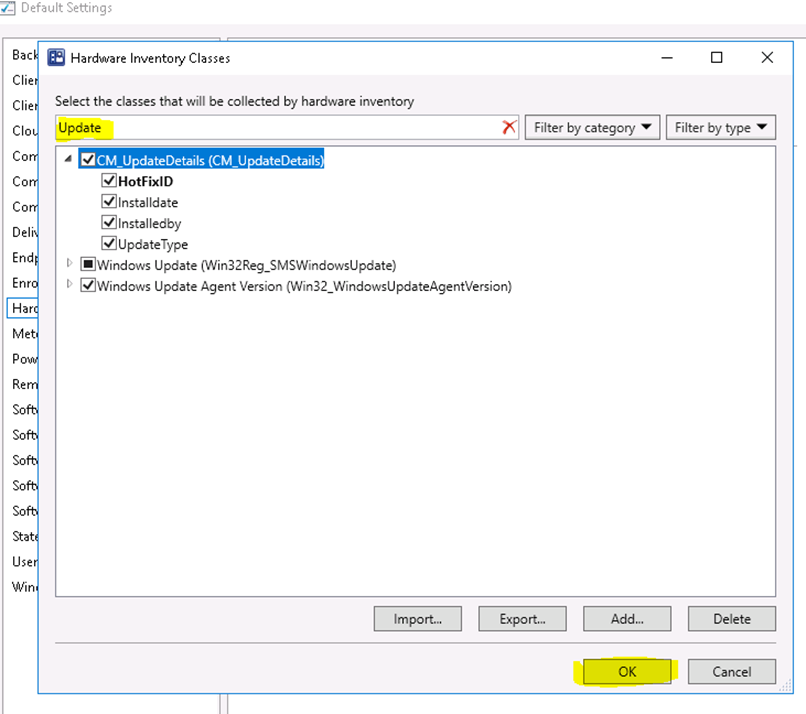Toggle the Installedby checkbox
This screenshot has height=714, width=806.
[109, 223]
